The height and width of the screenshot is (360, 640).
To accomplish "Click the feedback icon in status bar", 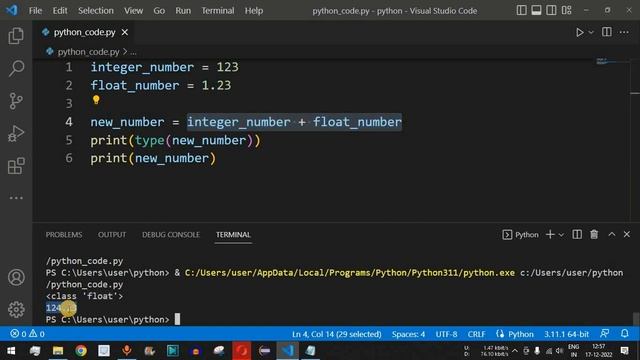I will 604,333.
